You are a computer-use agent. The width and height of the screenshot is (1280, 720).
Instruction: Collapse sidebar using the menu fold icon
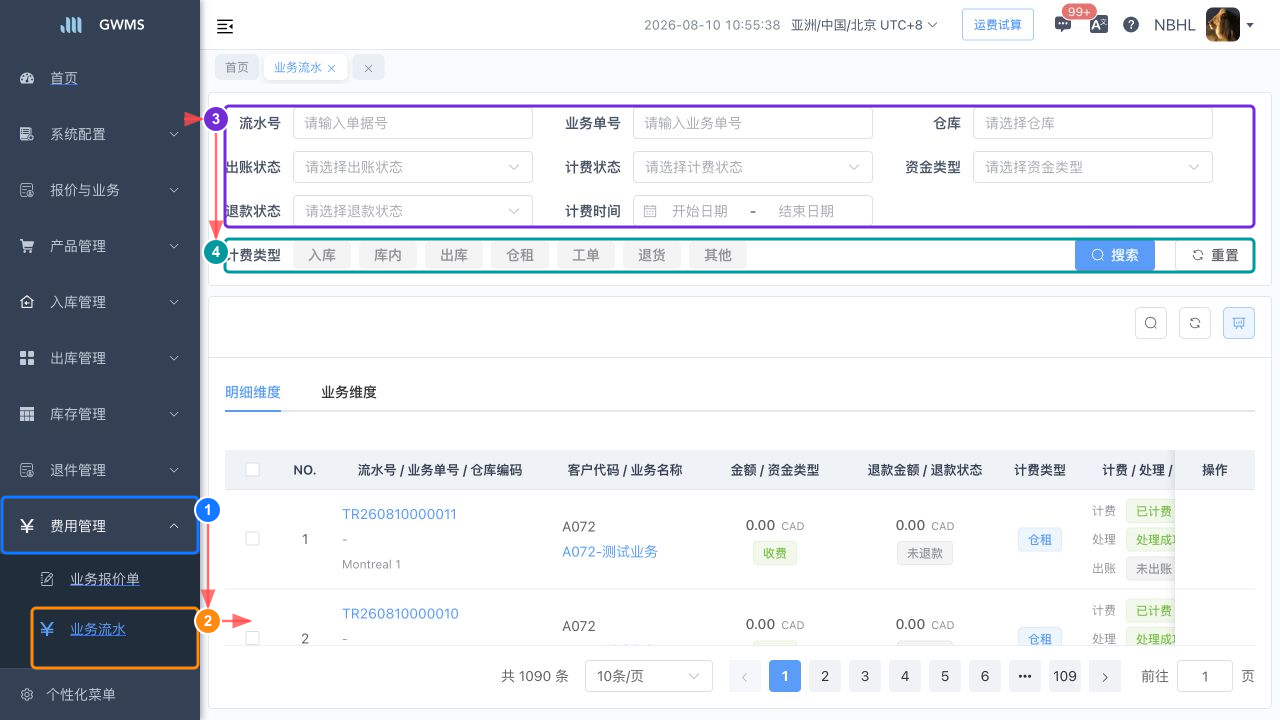[225, 26]
